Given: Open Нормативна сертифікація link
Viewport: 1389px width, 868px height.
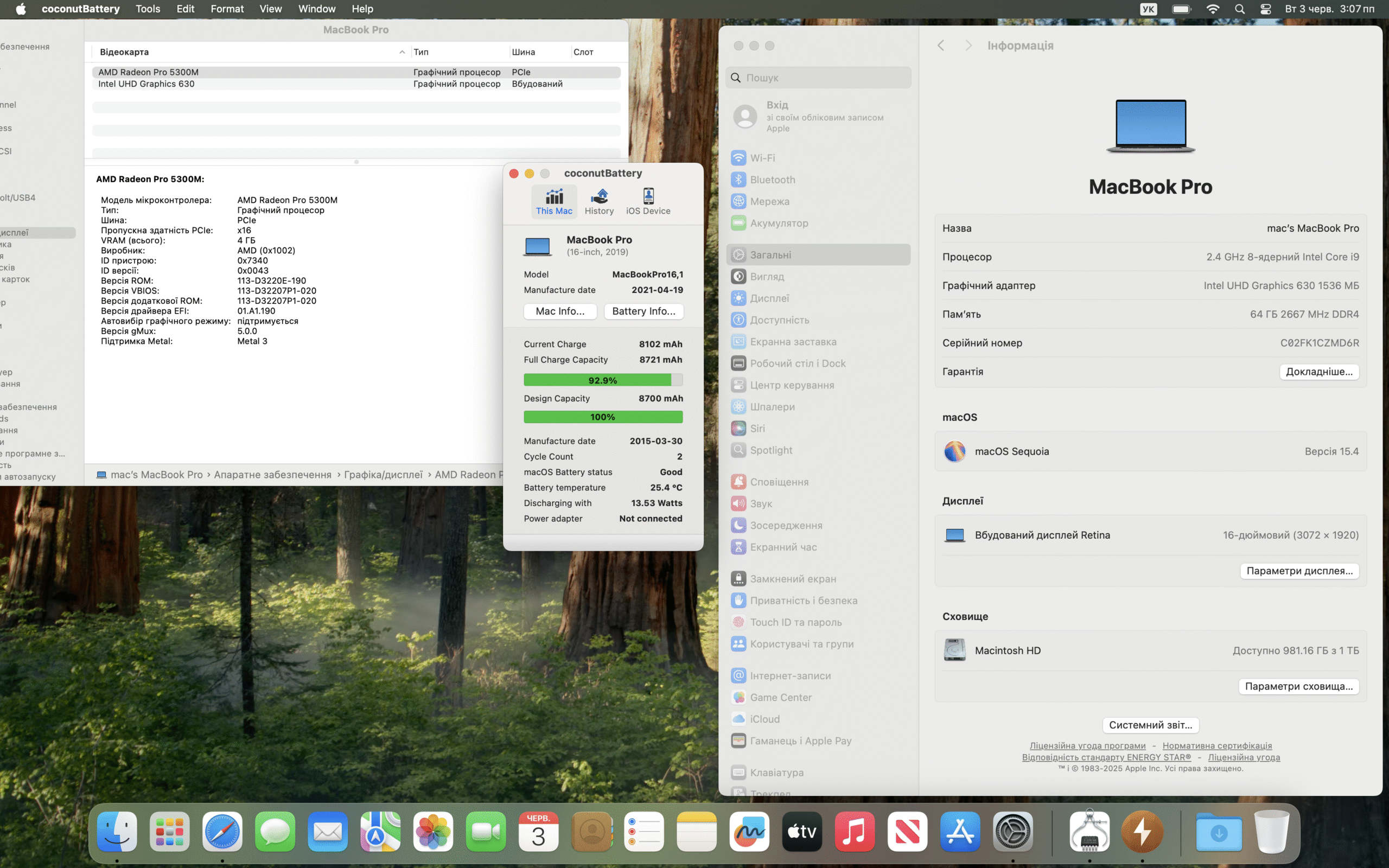Looking at the screenshot, I should pyautogui.click(x=1217, y=746).
